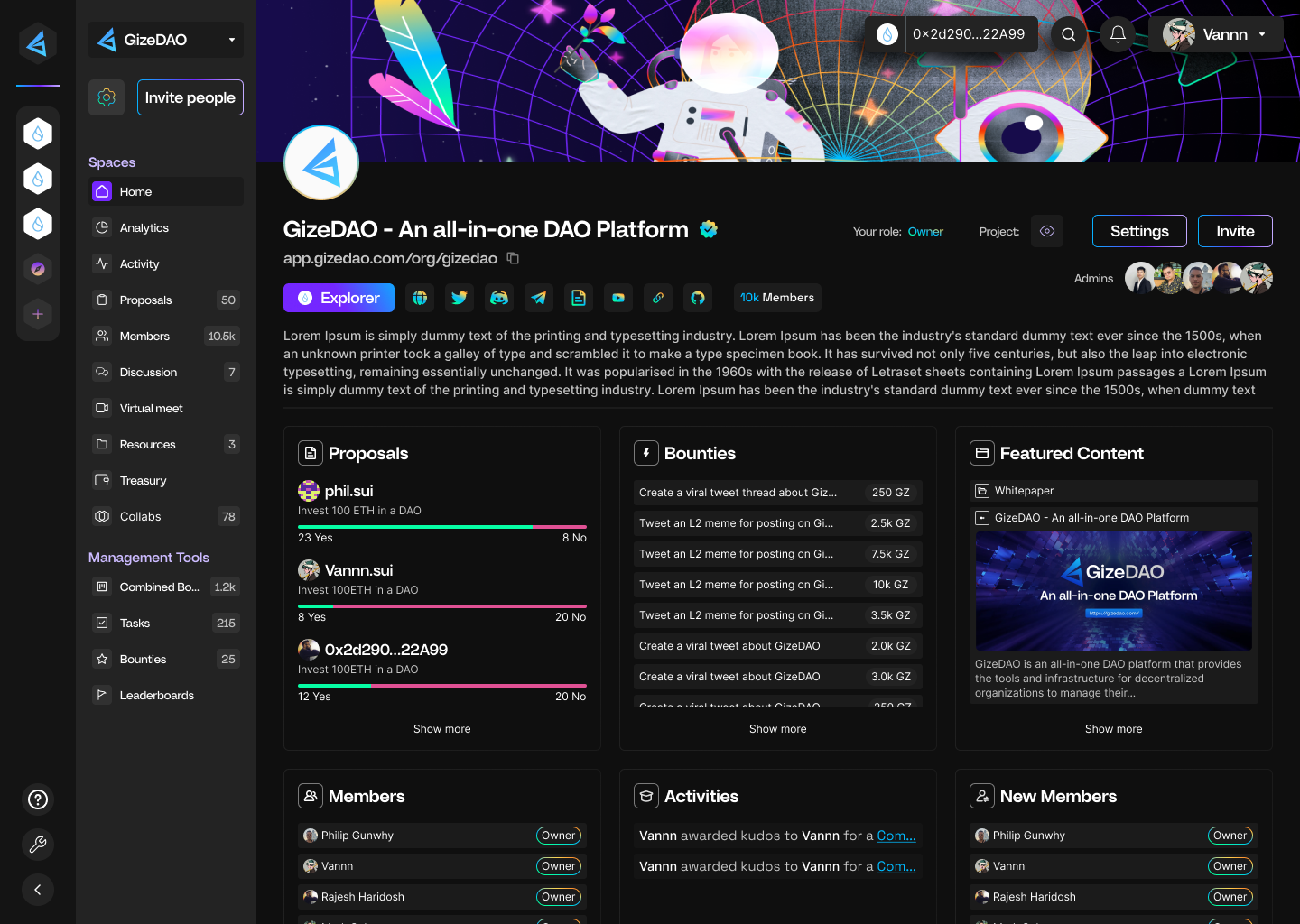Click the verified badge next to title
Viewport: 1300px width, 924px height.
709,229
